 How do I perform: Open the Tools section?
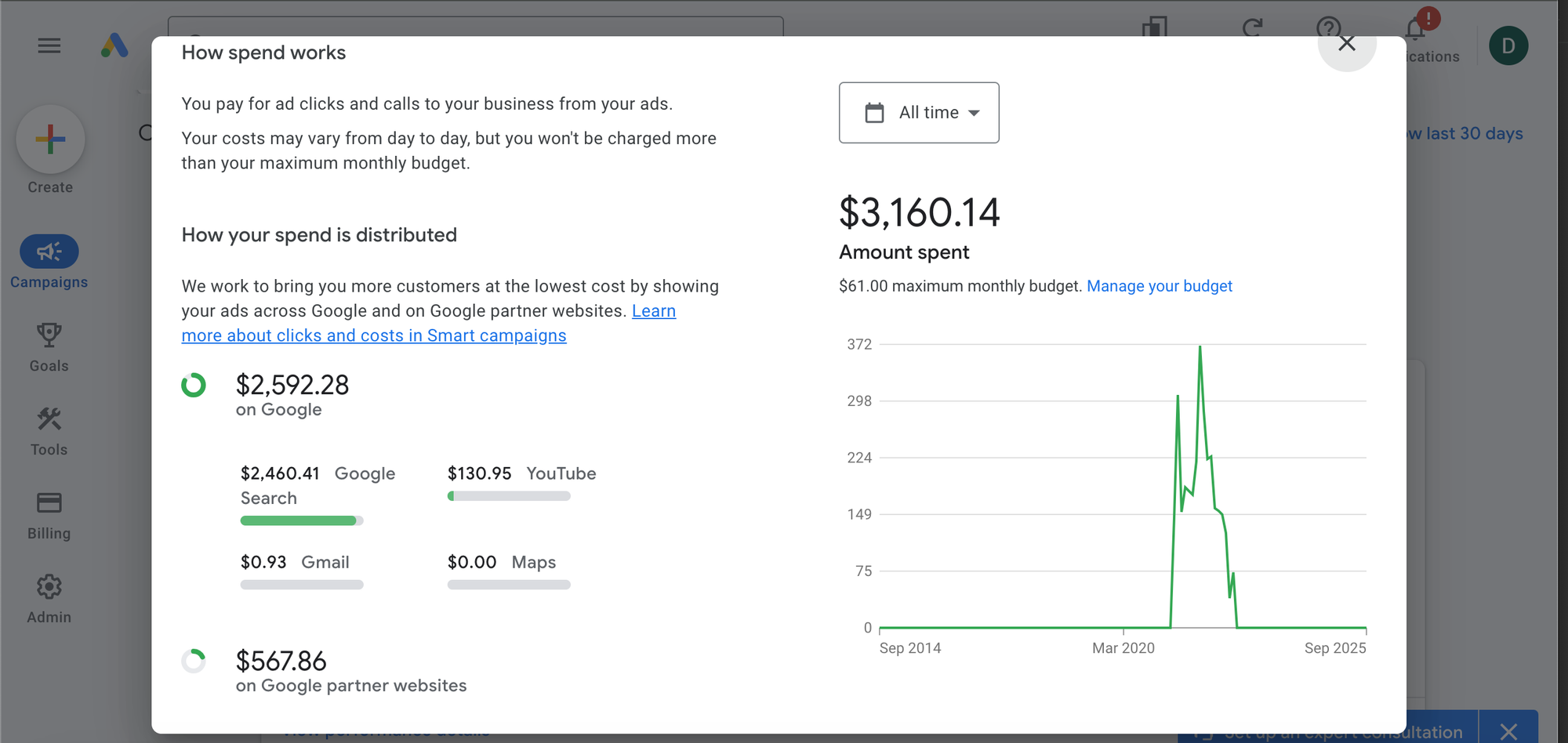(x=49, y=432)
